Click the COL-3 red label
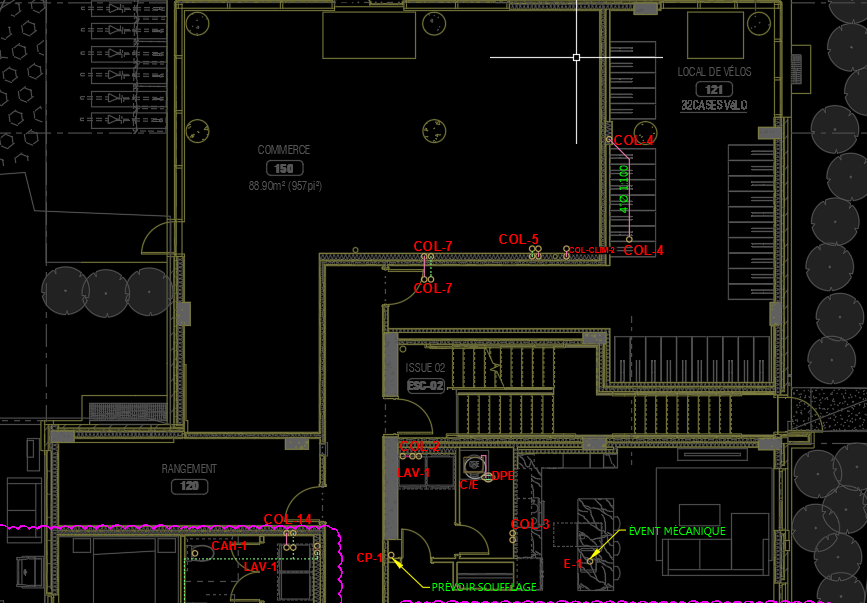The height and width of the screenshot is (603, 867). (x=530, y=524)
